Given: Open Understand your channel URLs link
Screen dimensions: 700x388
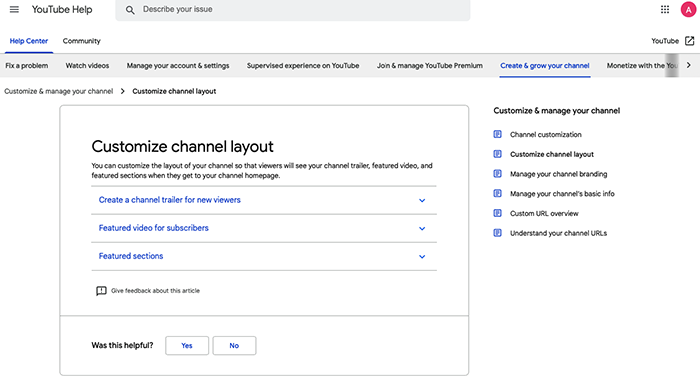Looking at the screenshot, I should point(558,233).
